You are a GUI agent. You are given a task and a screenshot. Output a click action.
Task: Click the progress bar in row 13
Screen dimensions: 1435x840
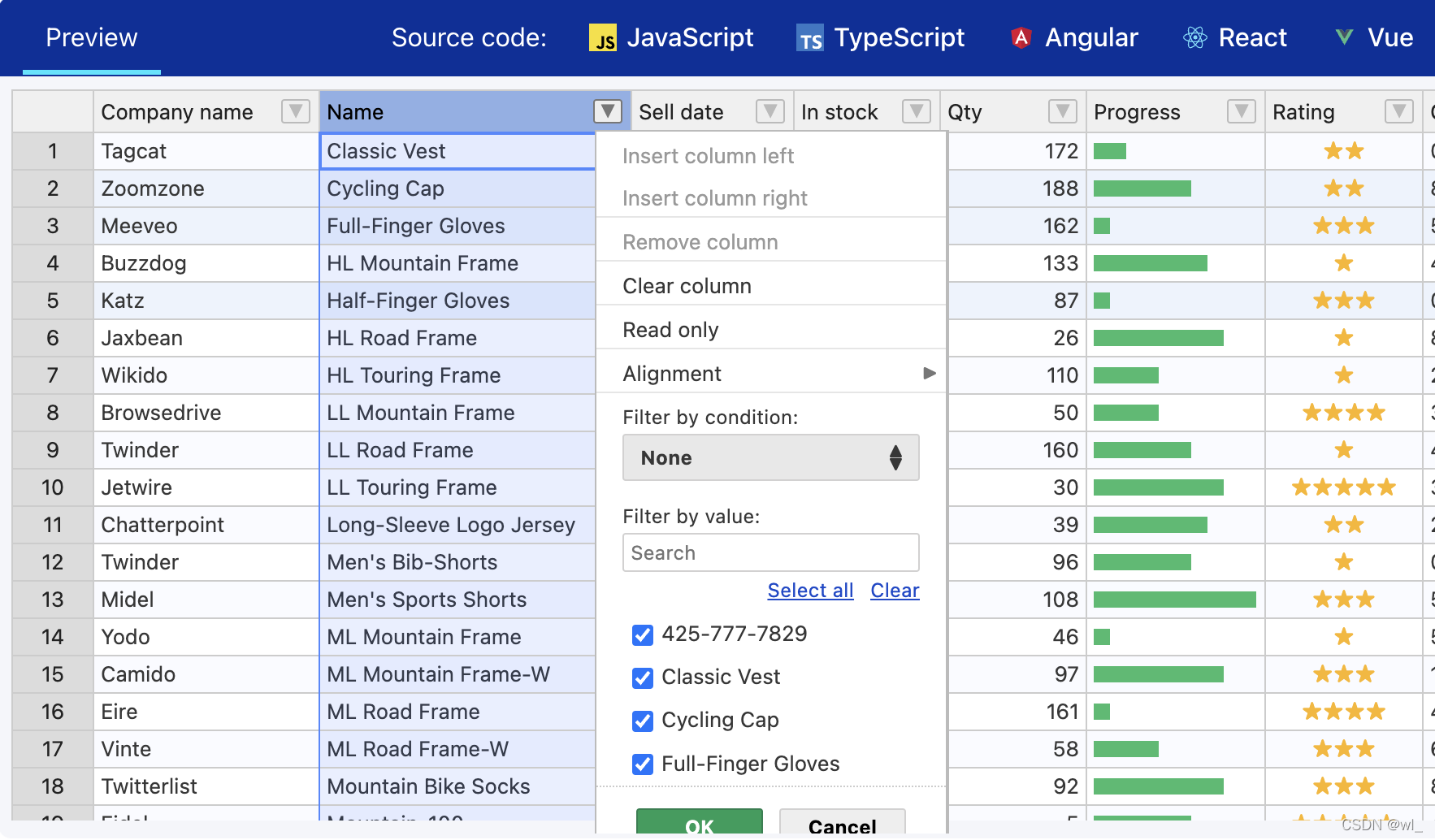pyautogui.click(x=1174, y=600)
